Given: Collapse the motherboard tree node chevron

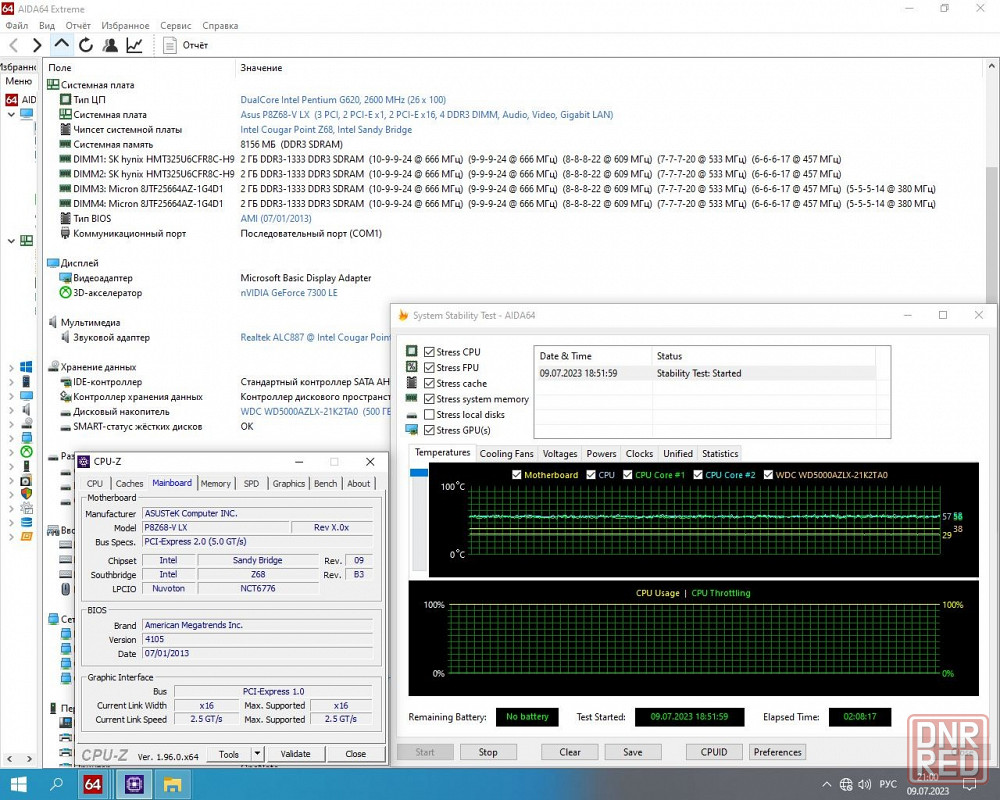Looking at the screenshot, I should pyautogui.click(x=11, y=241).
